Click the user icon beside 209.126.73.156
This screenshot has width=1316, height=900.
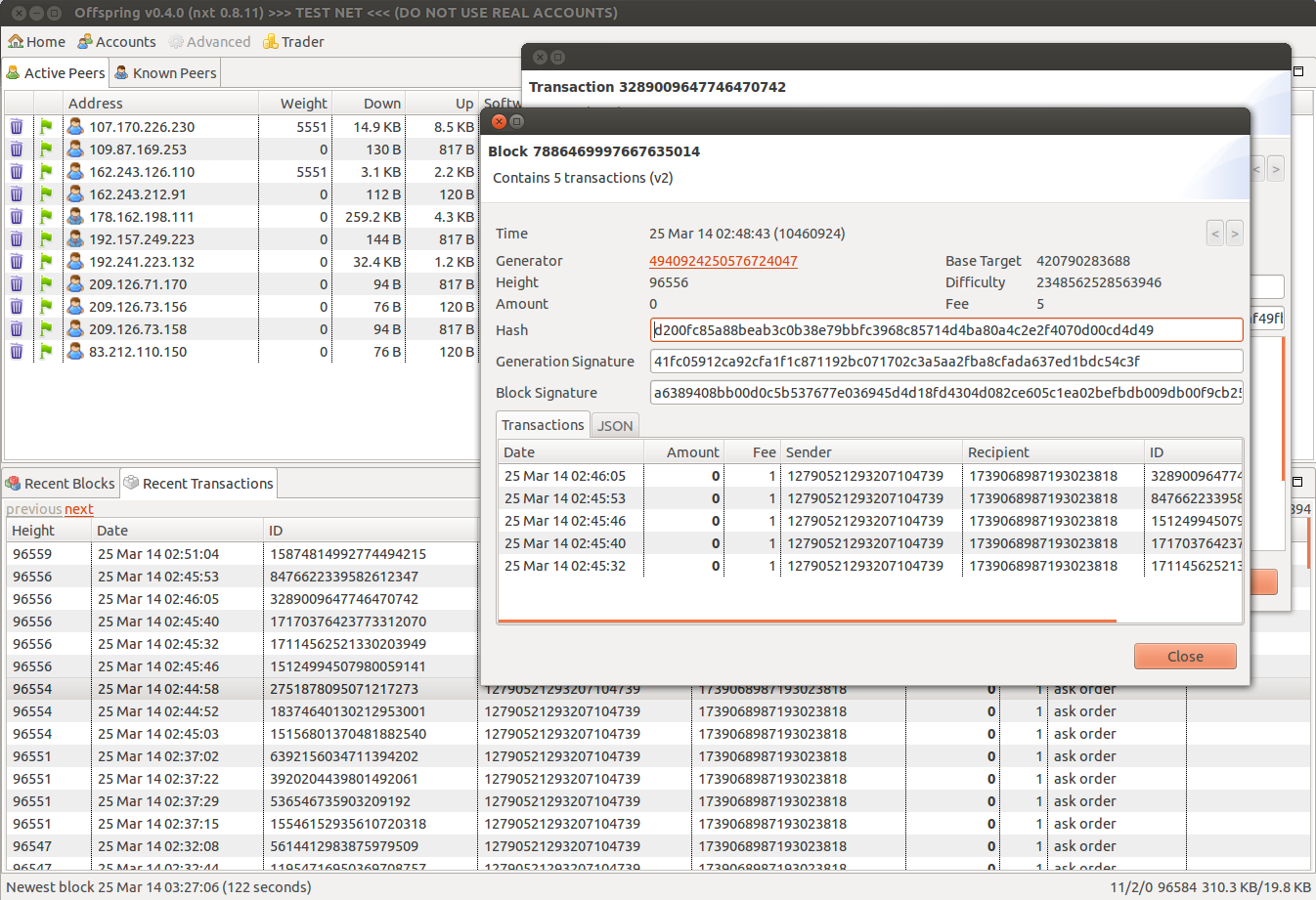coord(75,307)
